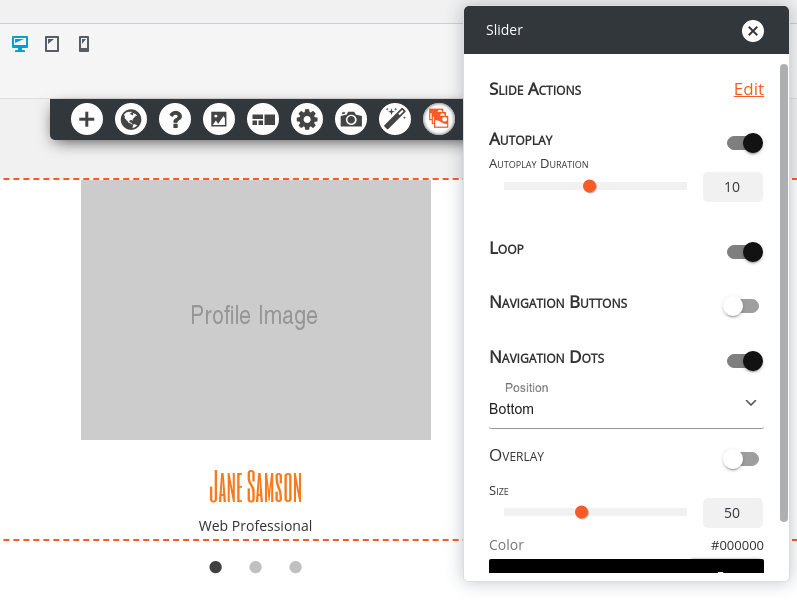
Task: Switch to desktop preview mode
Action: click(20, 44)
